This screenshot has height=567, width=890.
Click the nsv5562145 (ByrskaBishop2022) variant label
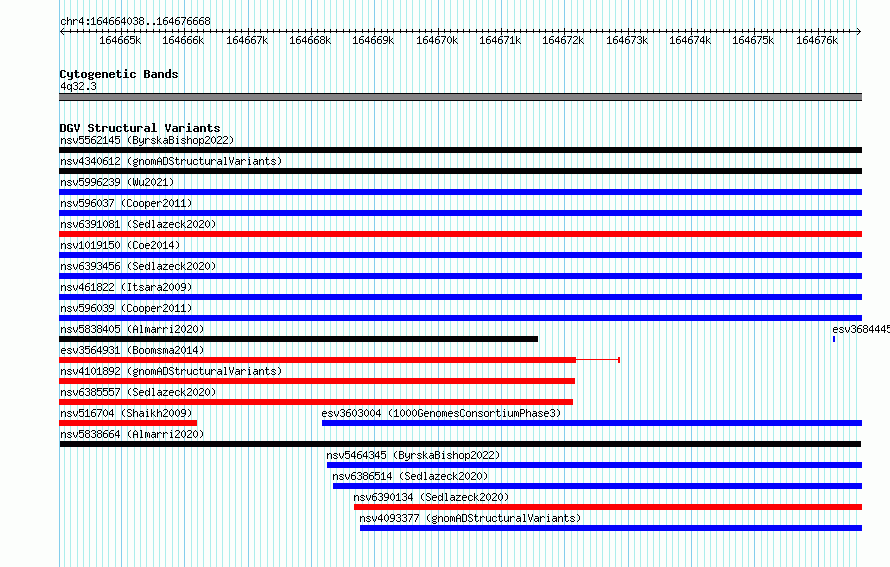(x=147, y=140)
